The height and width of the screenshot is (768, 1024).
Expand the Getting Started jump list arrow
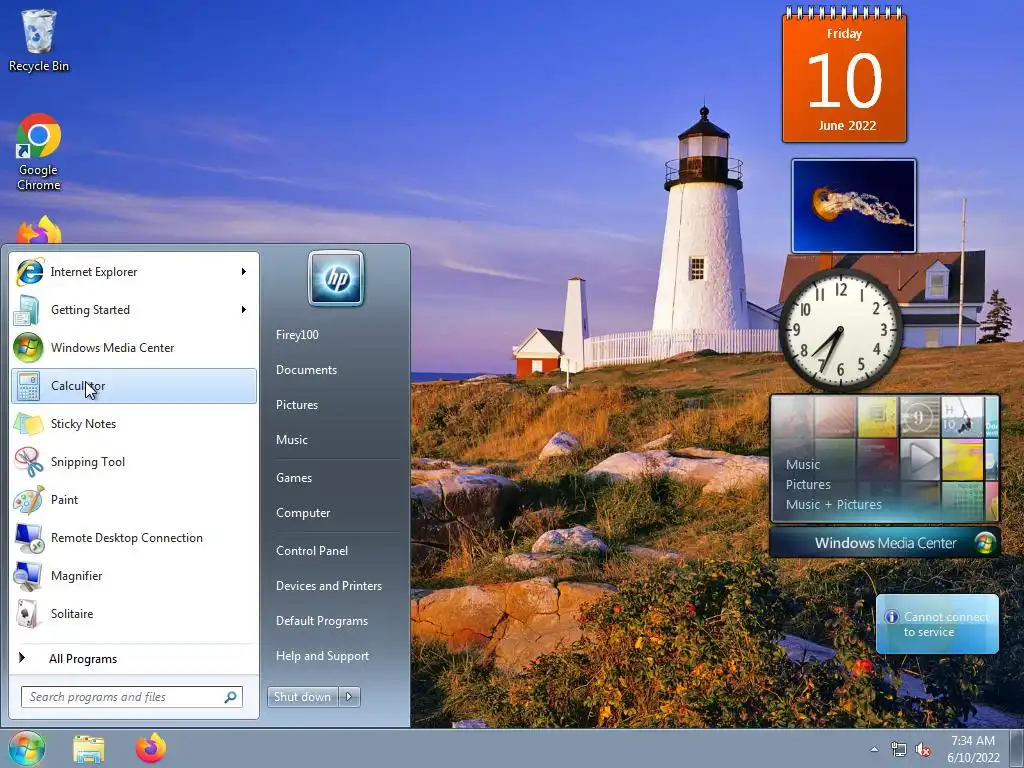(244, 310)
